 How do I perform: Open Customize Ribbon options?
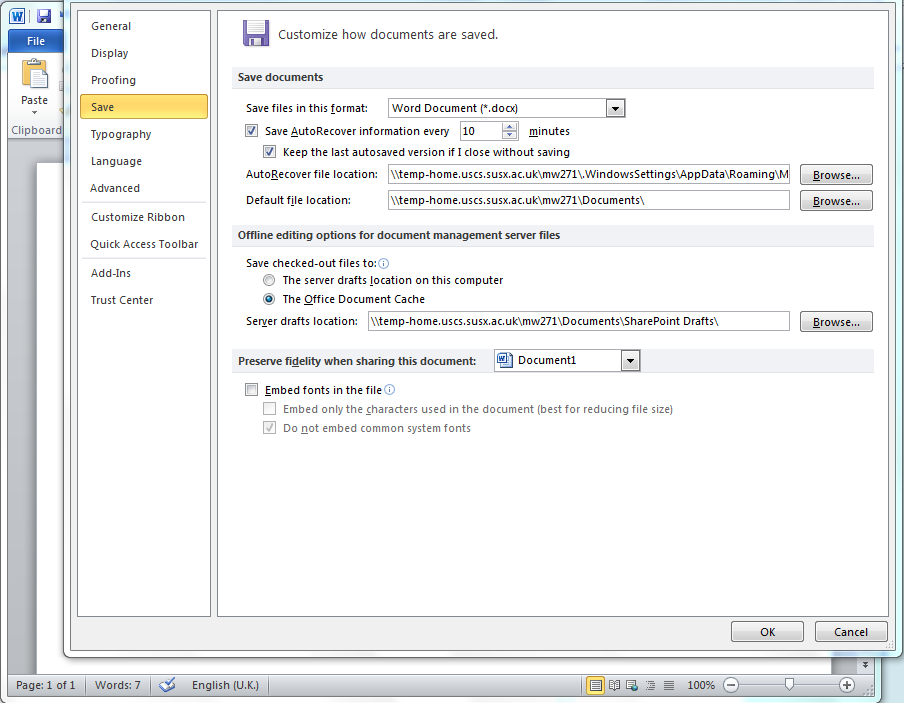144,217
